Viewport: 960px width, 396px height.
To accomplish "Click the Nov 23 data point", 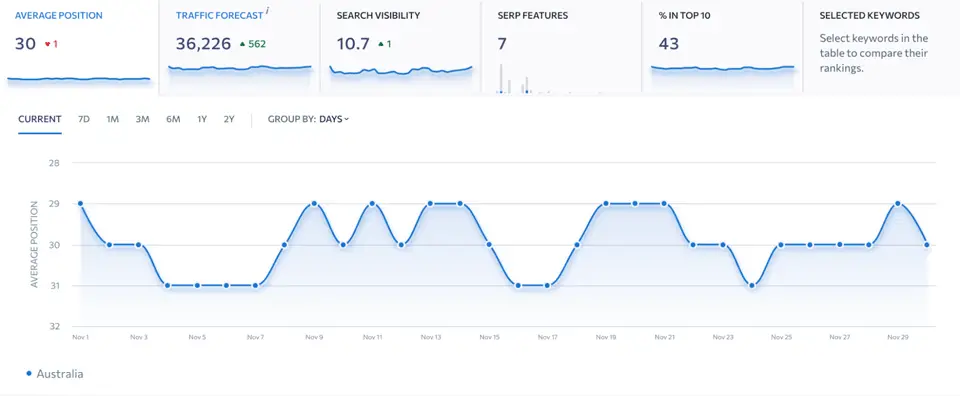I will (x=722, y=245).
